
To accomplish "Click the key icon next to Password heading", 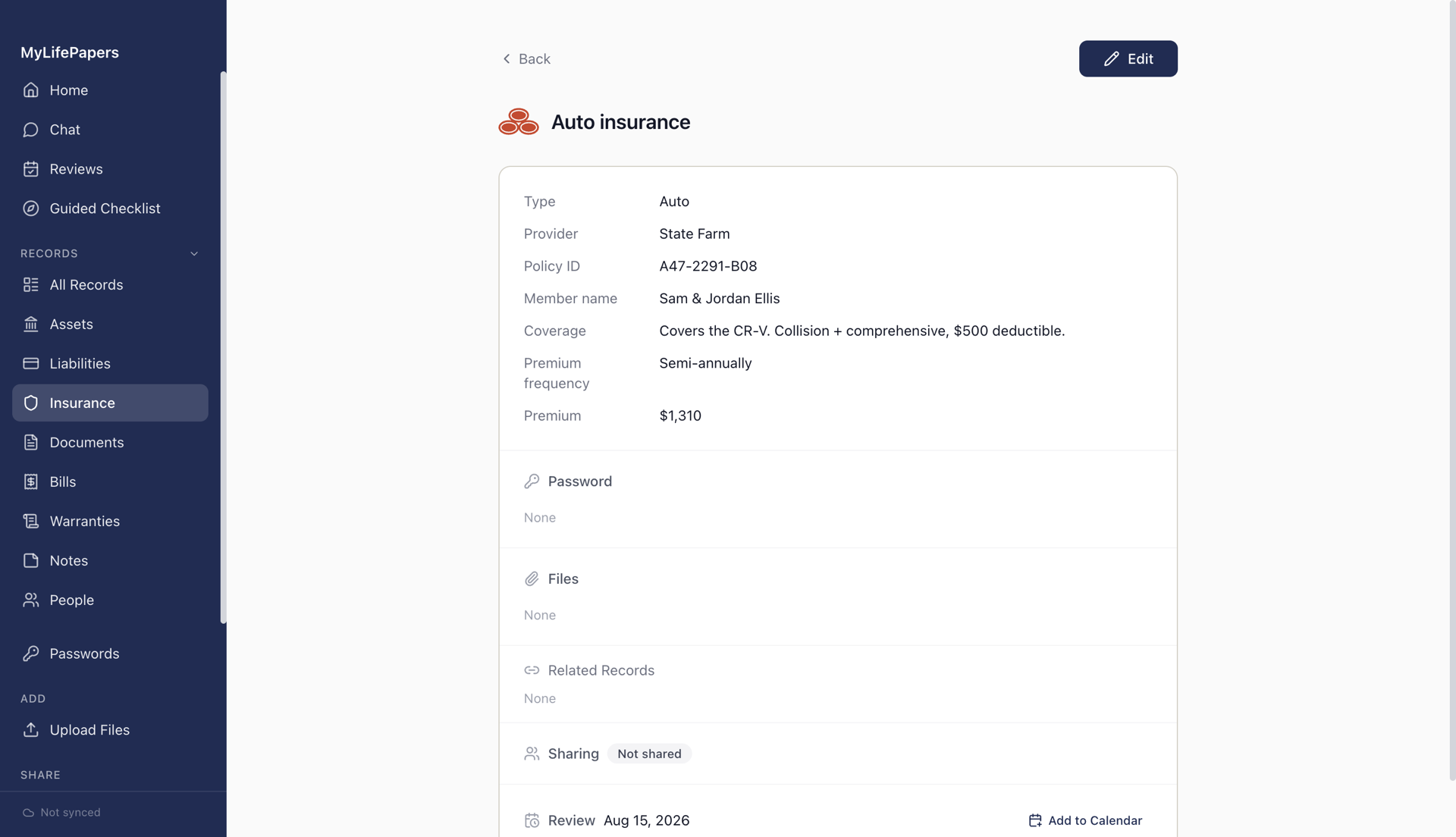I will point(532,481).
